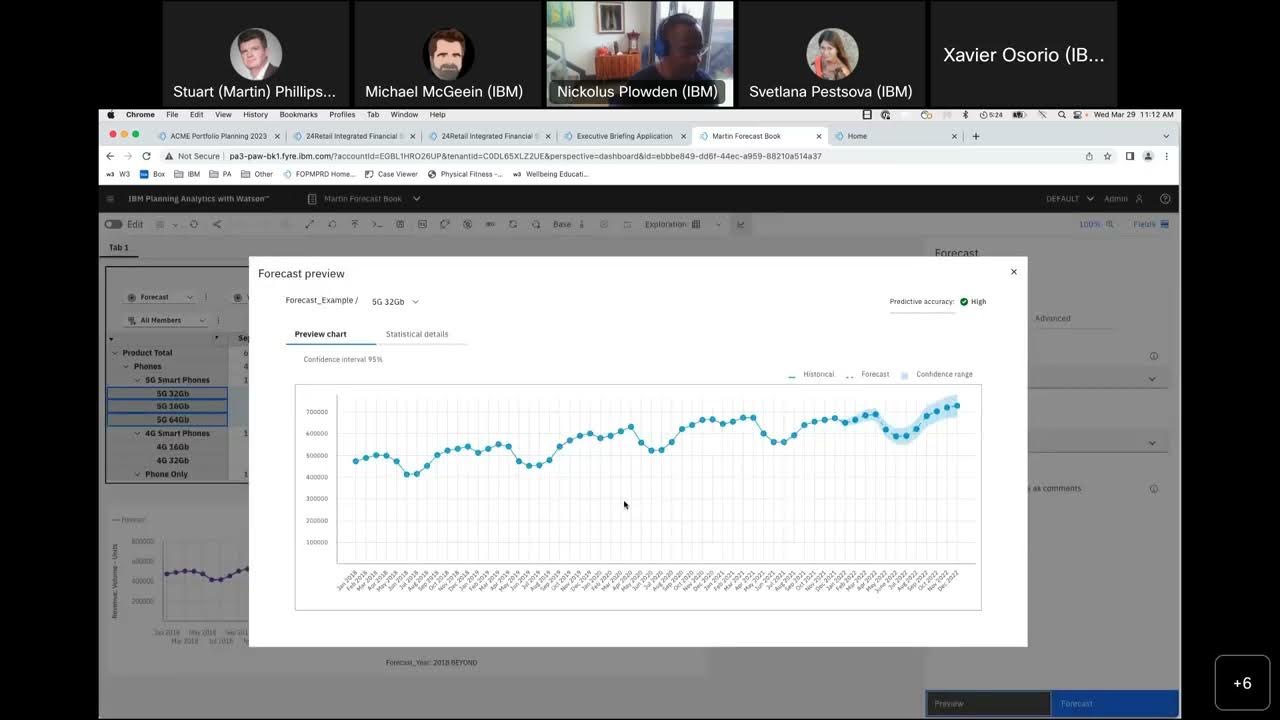Click the 100% zoom control

point(1097,224)
